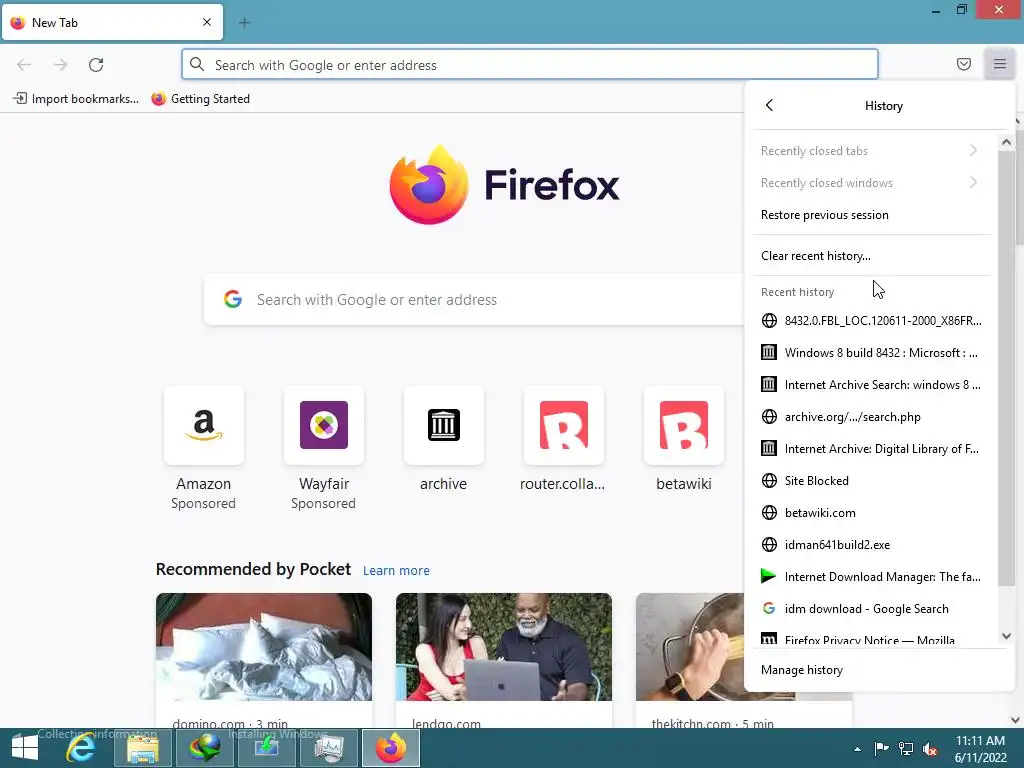The image size is (1024, 768).
Task: Open the thekitchn.com Pocket article thumbnail
Action: pos(690,647)
